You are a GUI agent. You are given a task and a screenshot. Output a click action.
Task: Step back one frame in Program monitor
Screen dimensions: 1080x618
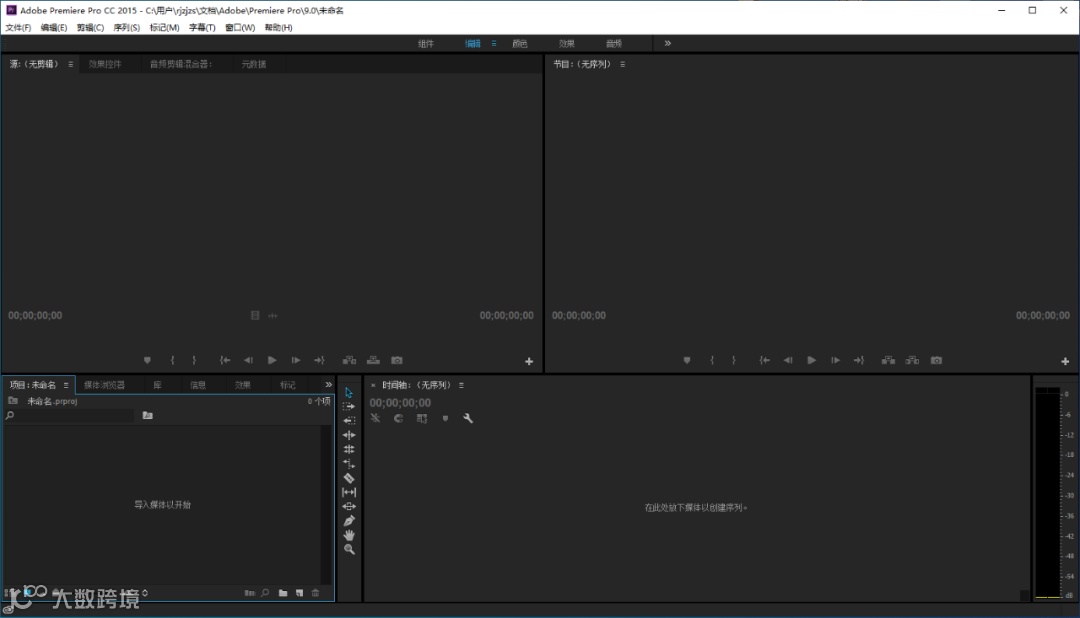(x=787, y=360)
